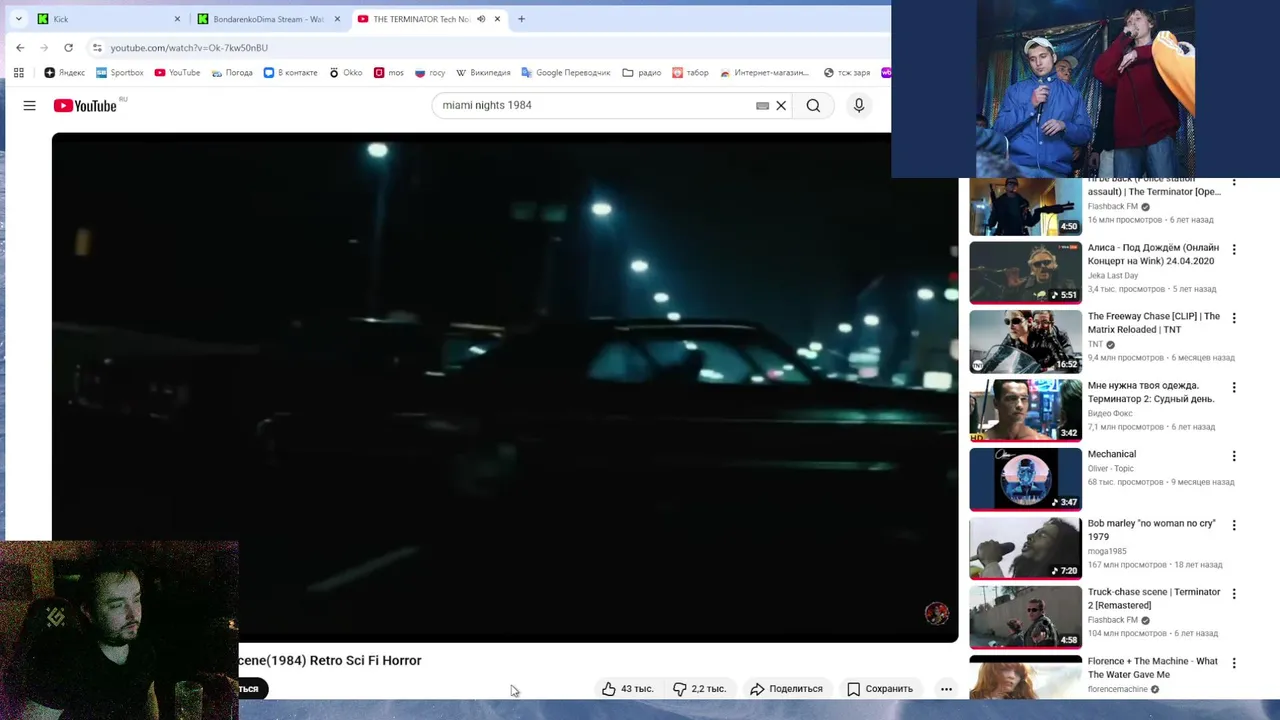Clear the search query with X
1280x720 pixels.
pyautogui.click(x=781, y=105)
